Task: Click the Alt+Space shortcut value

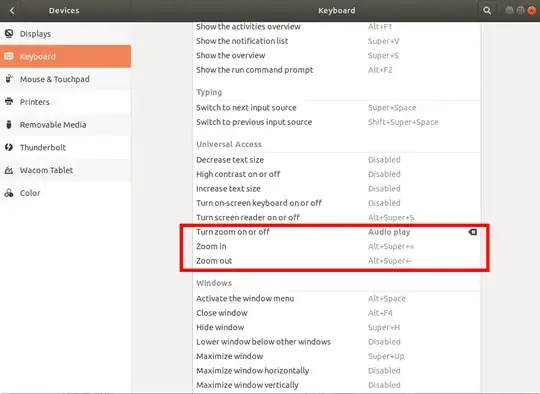Action: tap(387, 299)
